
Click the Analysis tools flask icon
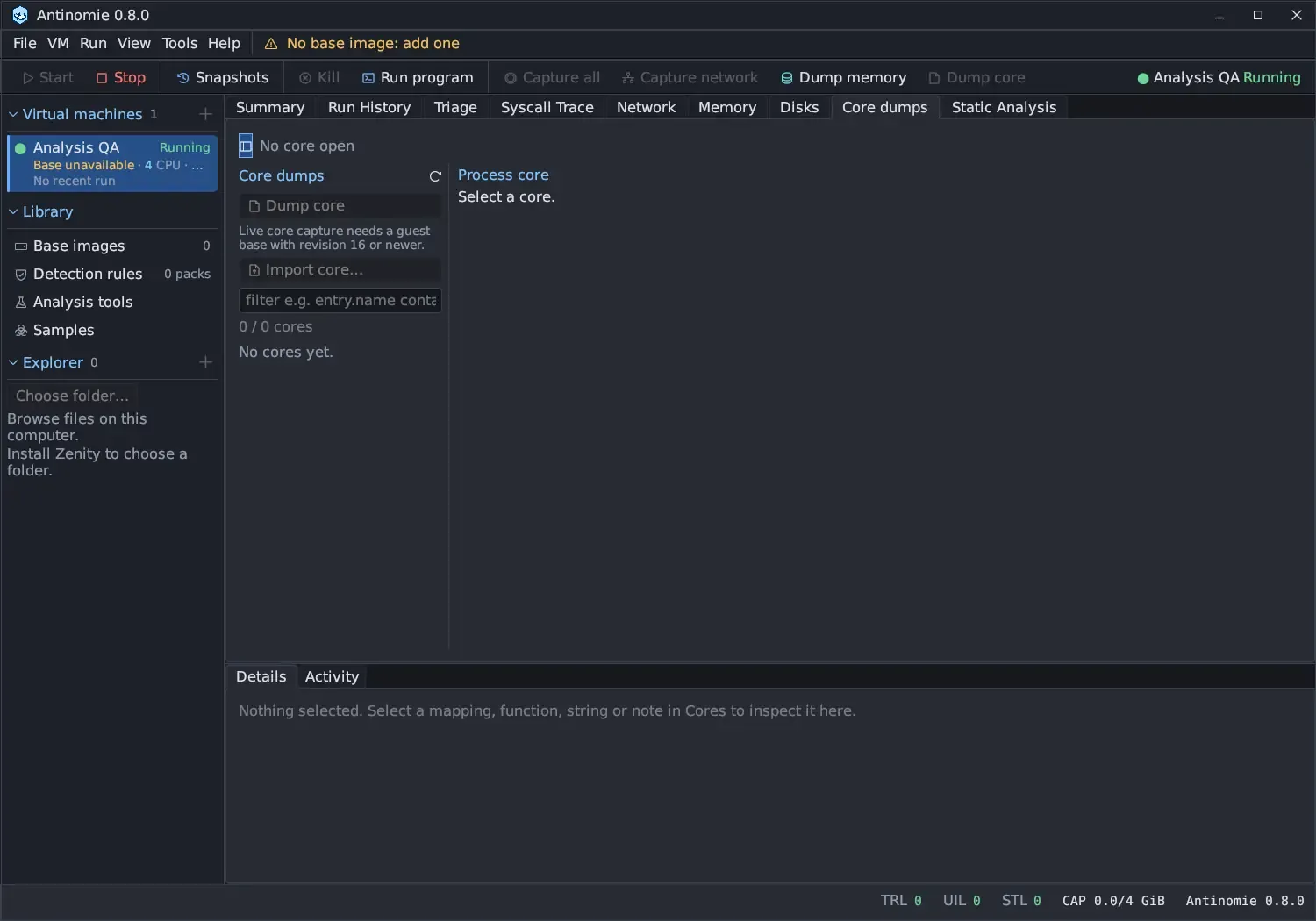21,303
